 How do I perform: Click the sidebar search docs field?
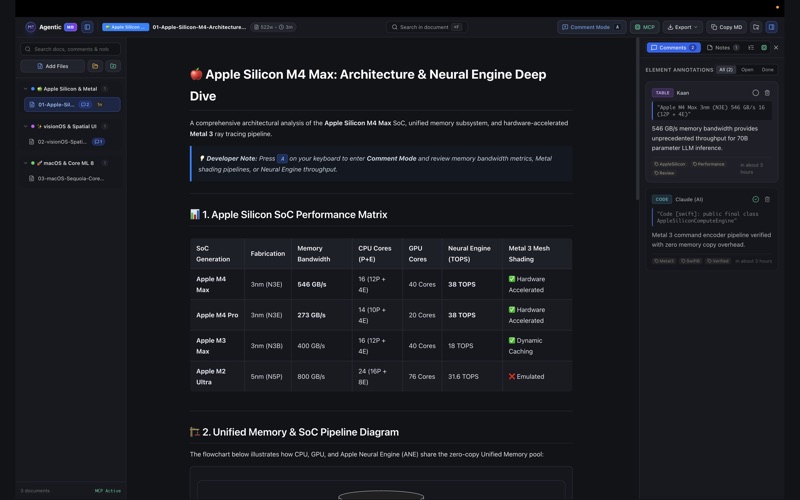coord(70,49)
